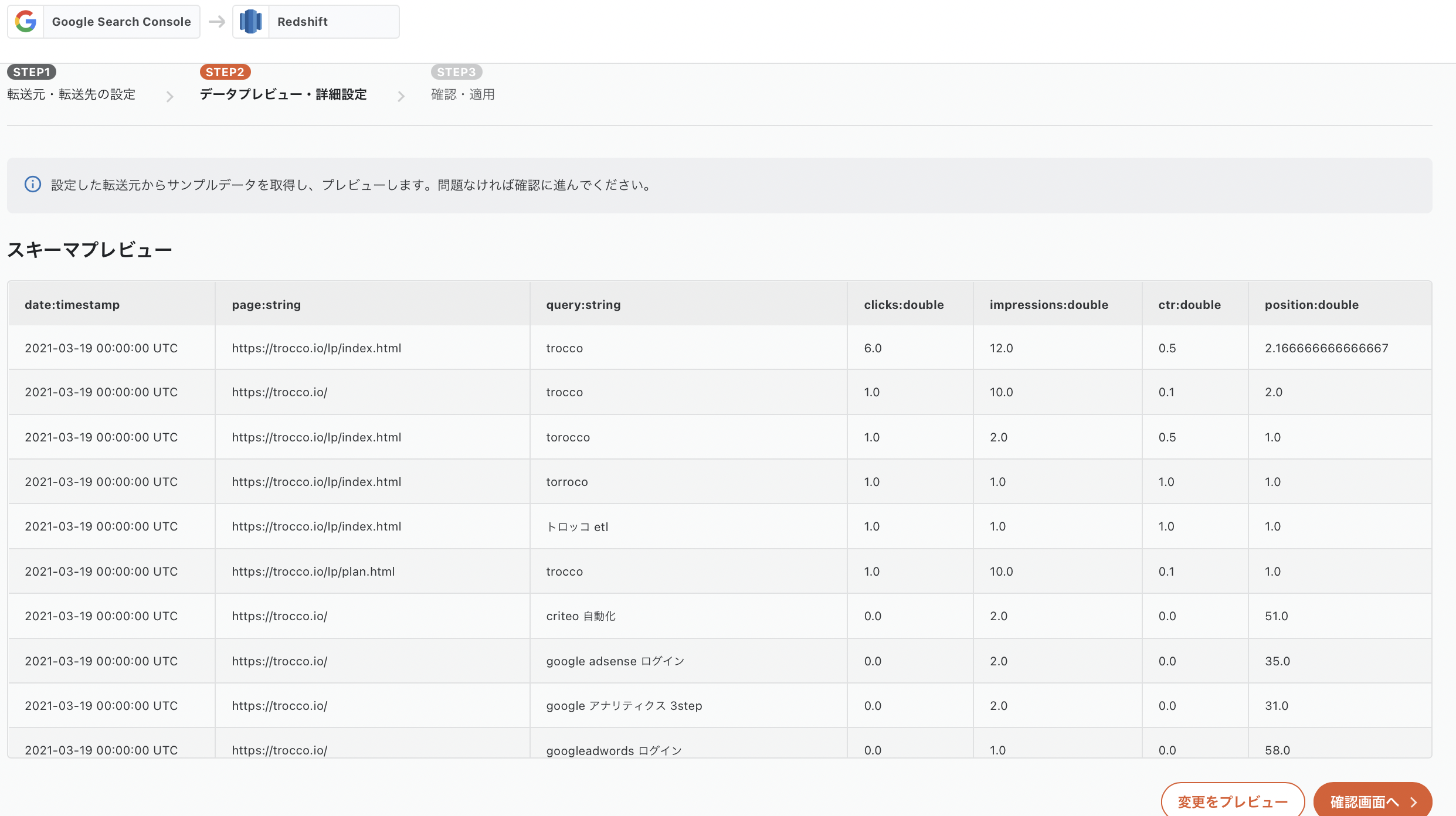Click the arrow icon between source and destination
1456x816 pixels.
point(217,22)
